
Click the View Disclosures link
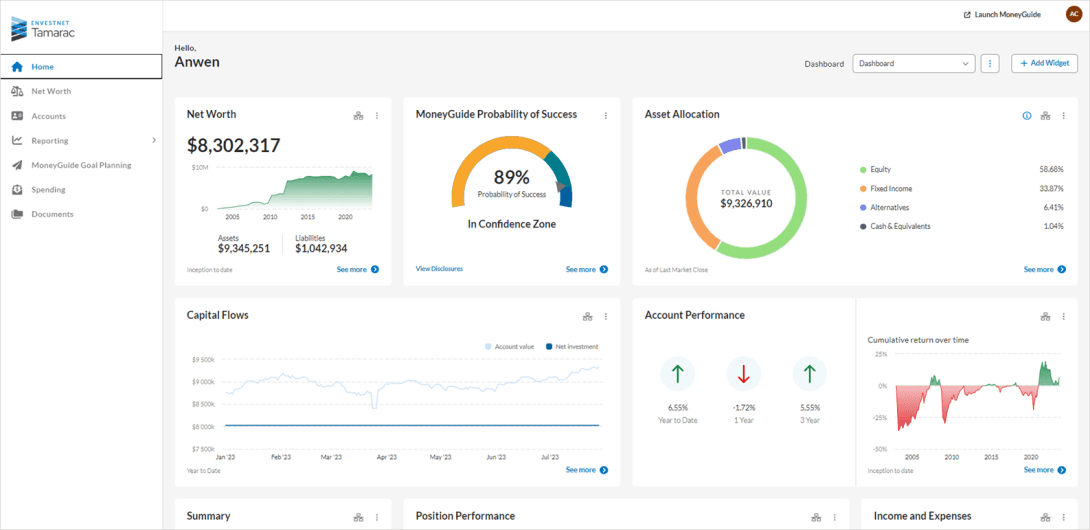pos(439,269)
